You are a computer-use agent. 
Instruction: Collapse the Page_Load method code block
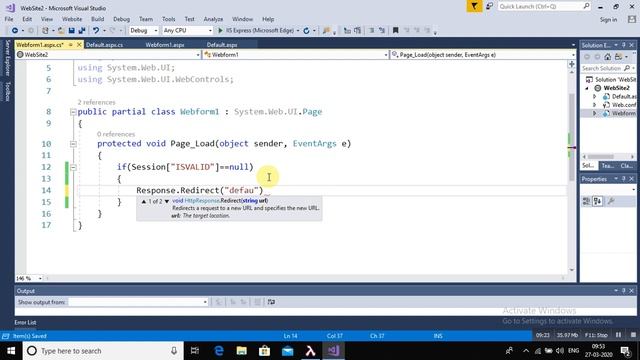[73, 144]
